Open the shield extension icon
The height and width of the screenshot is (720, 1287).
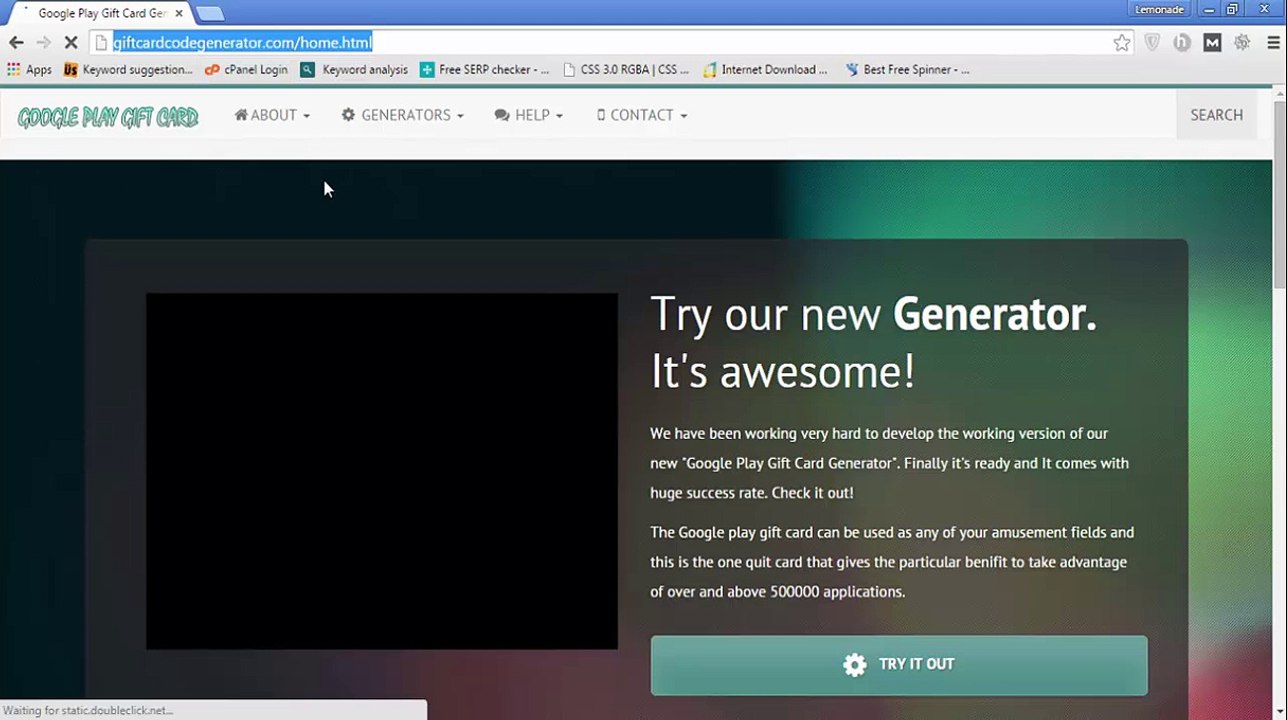tap(1152, 42)
